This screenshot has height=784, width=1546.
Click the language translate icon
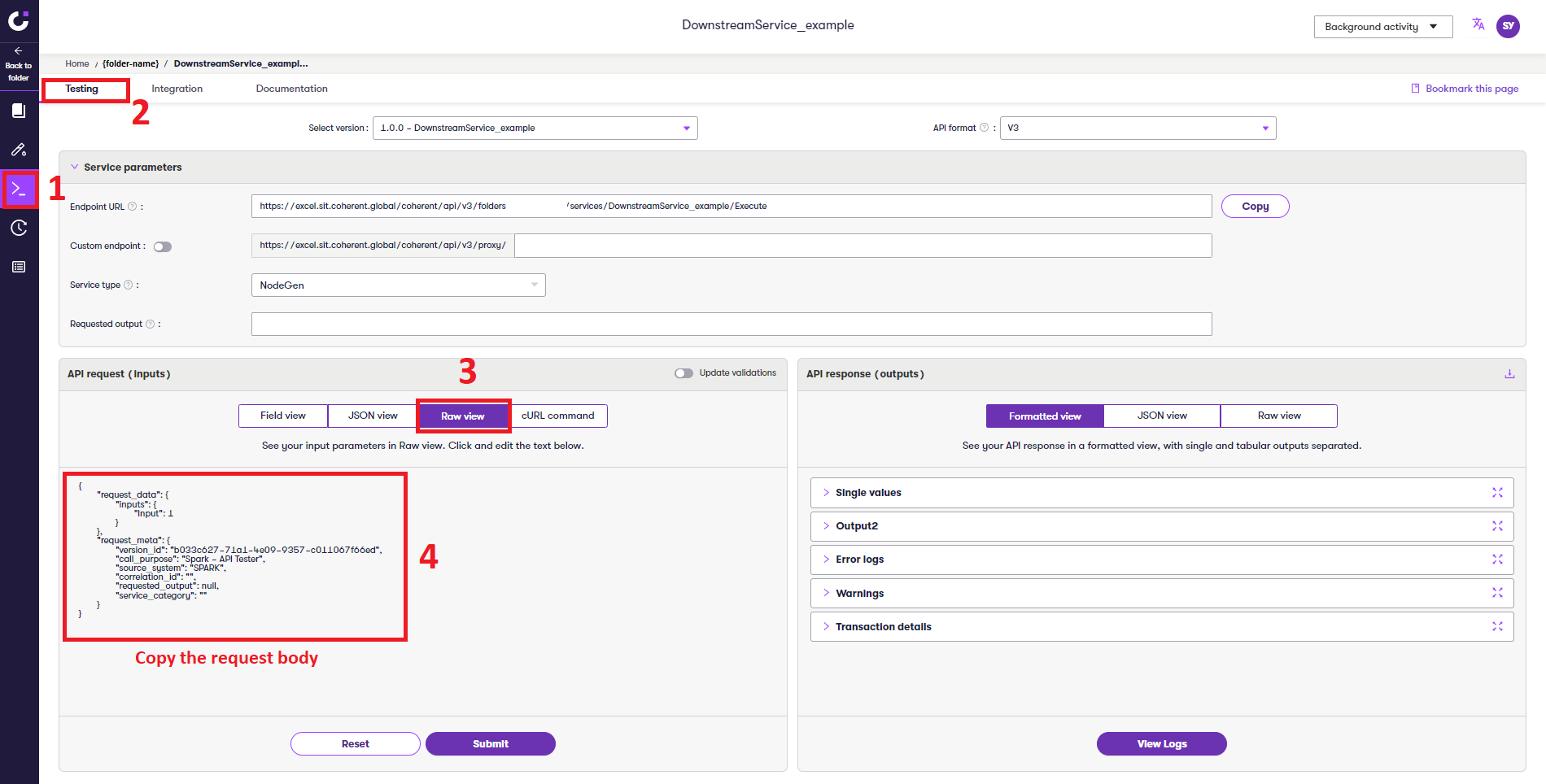1478,24
